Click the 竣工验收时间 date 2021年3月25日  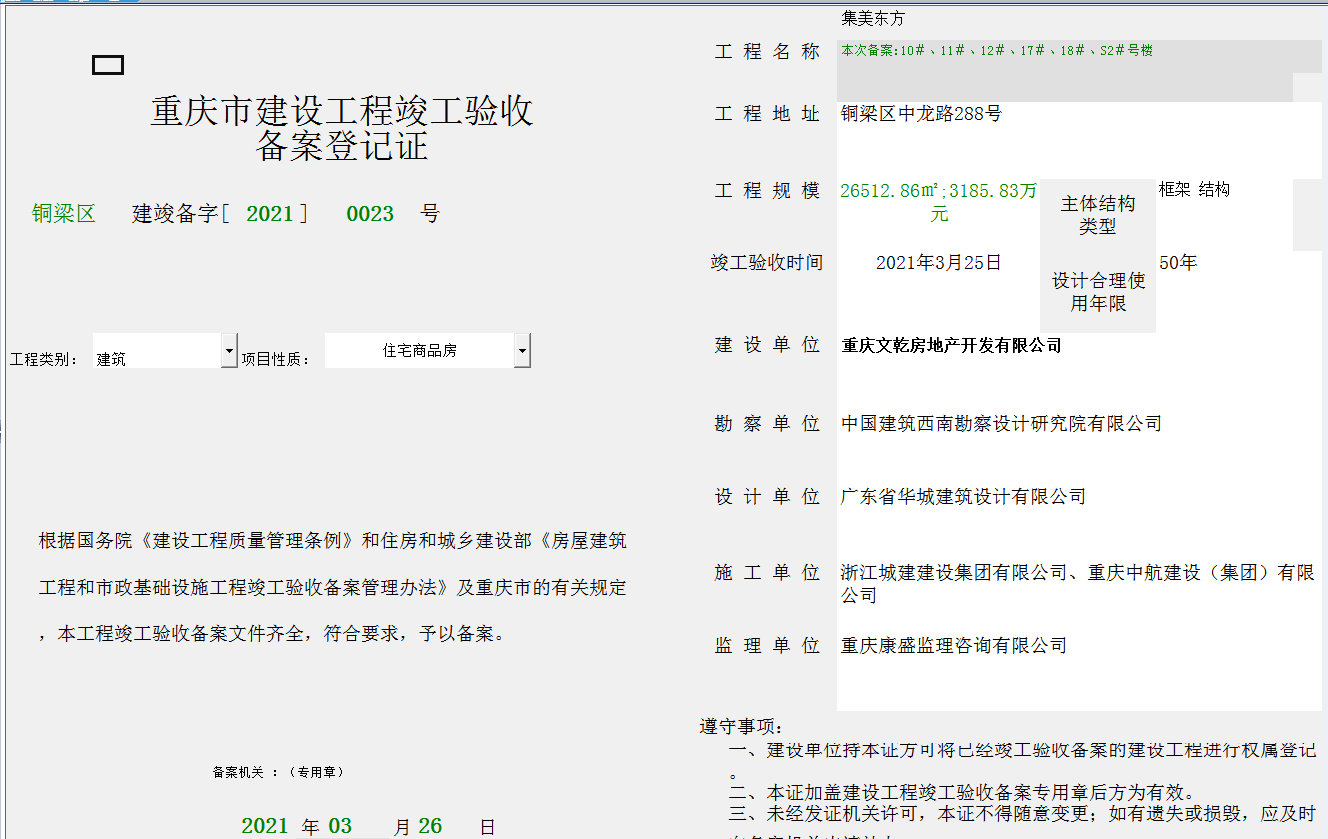point(938,263)
